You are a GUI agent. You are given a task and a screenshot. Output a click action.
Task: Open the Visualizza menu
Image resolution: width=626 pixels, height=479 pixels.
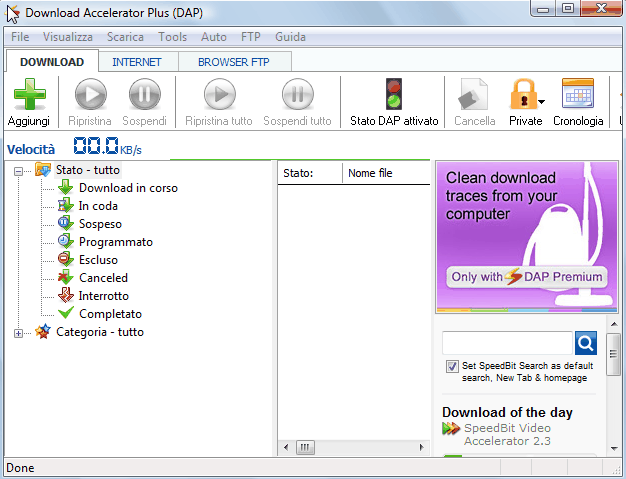67,37
